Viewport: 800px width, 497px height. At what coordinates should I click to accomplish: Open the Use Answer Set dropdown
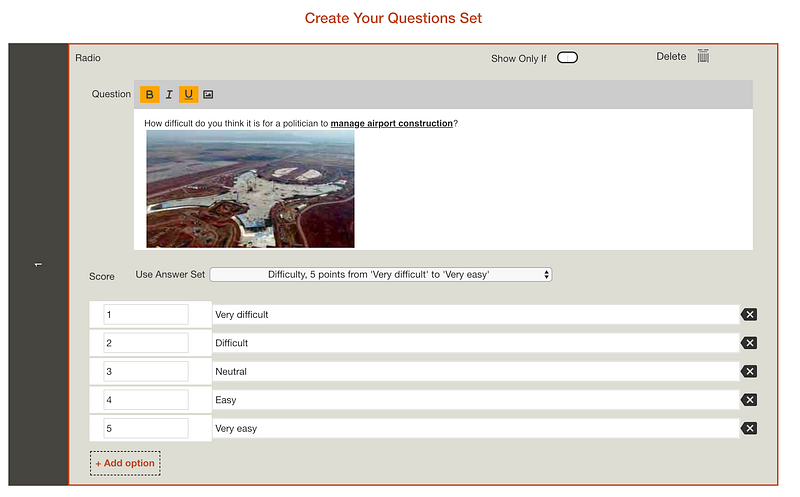pyautogui.click(x=380, y=275)
